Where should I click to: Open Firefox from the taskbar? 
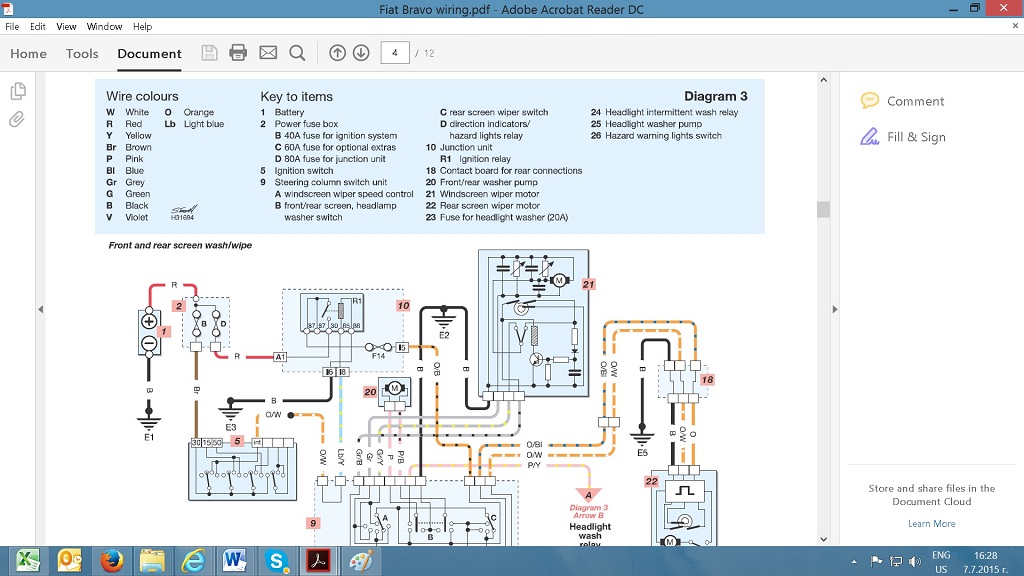tap(110, 561)
